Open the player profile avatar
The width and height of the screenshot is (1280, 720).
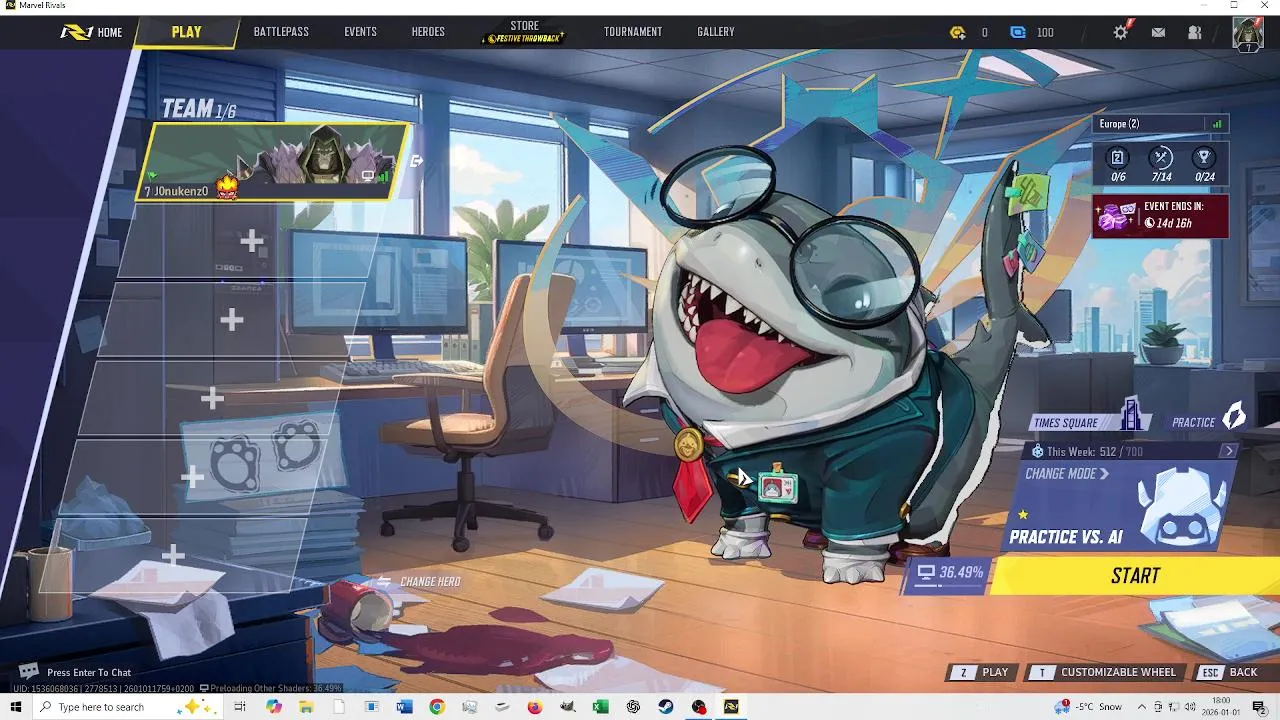point(1247,33)
